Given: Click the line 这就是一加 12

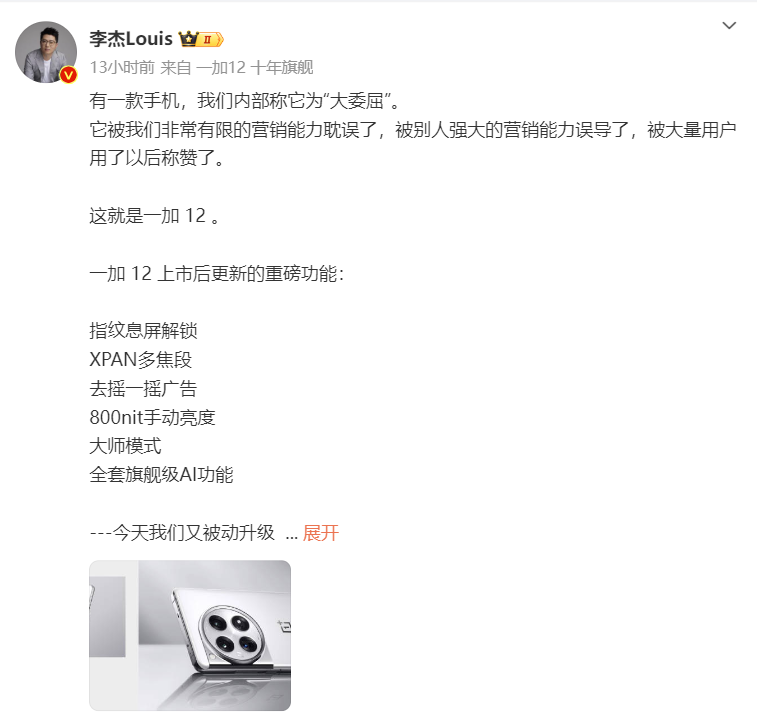Looking at the screenshot, I should pyautogui.click(x=155, y=216).
